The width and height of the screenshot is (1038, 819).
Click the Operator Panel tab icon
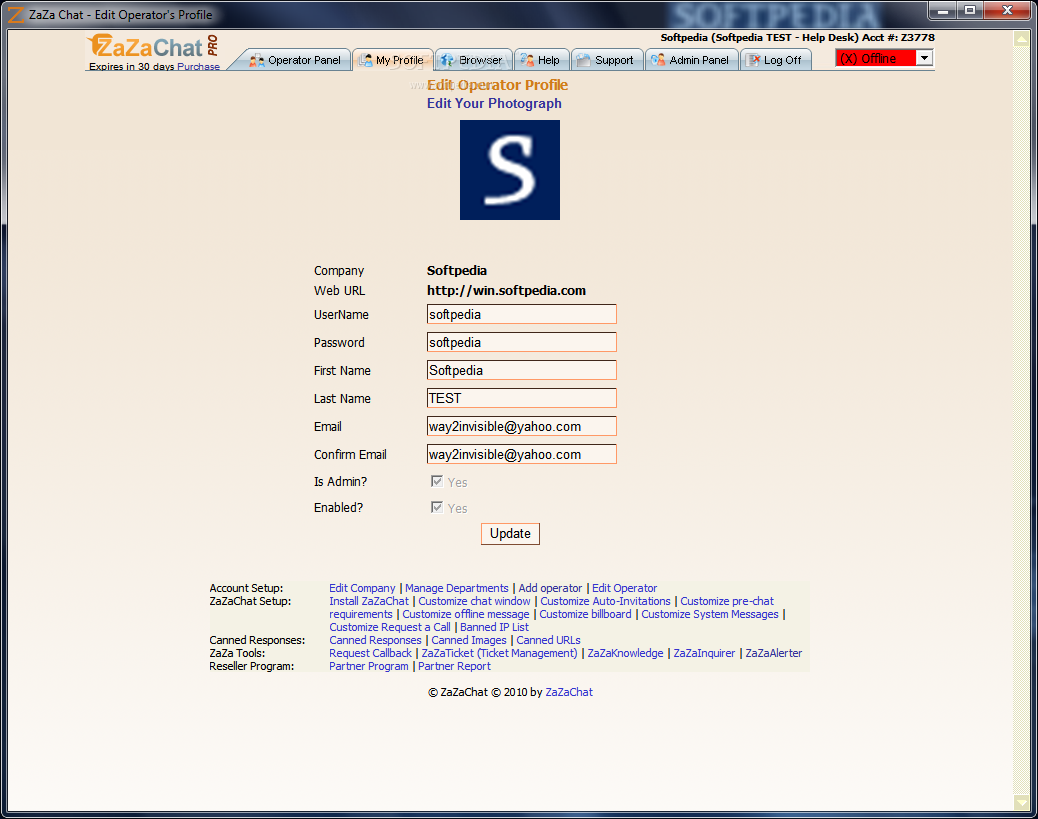tap(256, 60)
